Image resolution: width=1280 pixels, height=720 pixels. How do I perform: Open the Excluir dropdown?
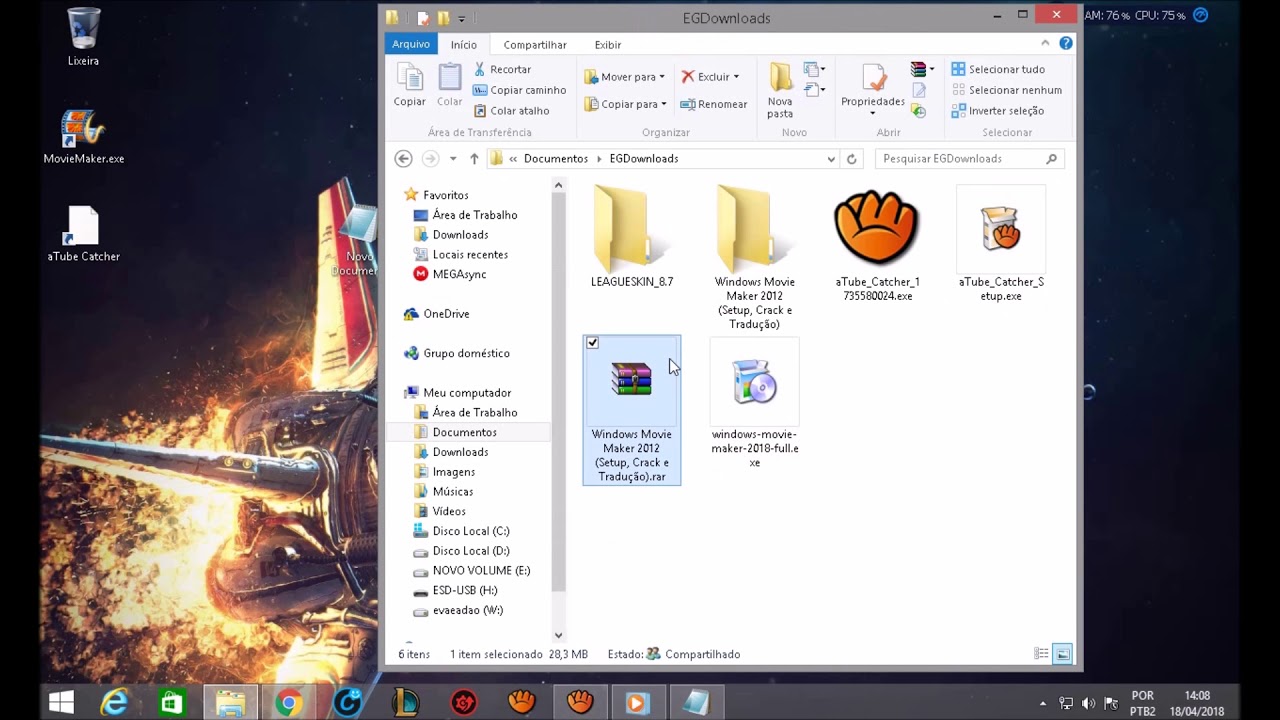click(x=710, y=77)
